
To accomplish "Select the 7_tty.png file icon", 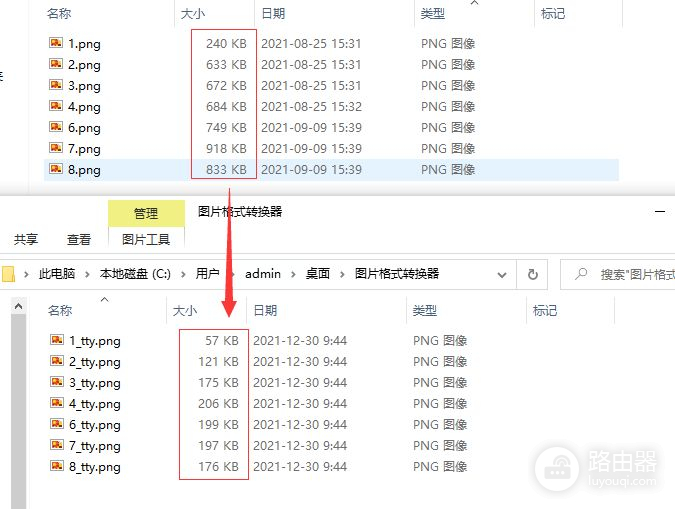I will pyautogui.click(x=57, y=445).
